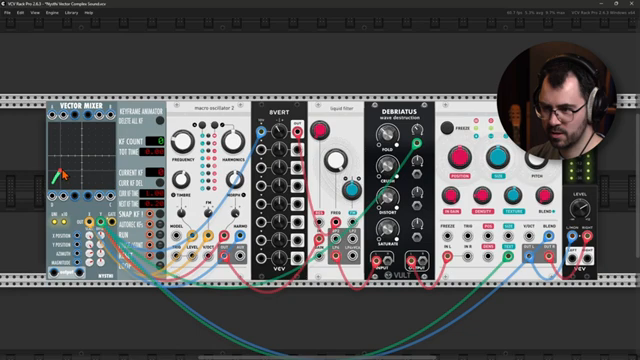Image resolution: width=640 pixels, height=360 pixels.
Task: Click the X POSITION input jack
Action: pos(77,236)
